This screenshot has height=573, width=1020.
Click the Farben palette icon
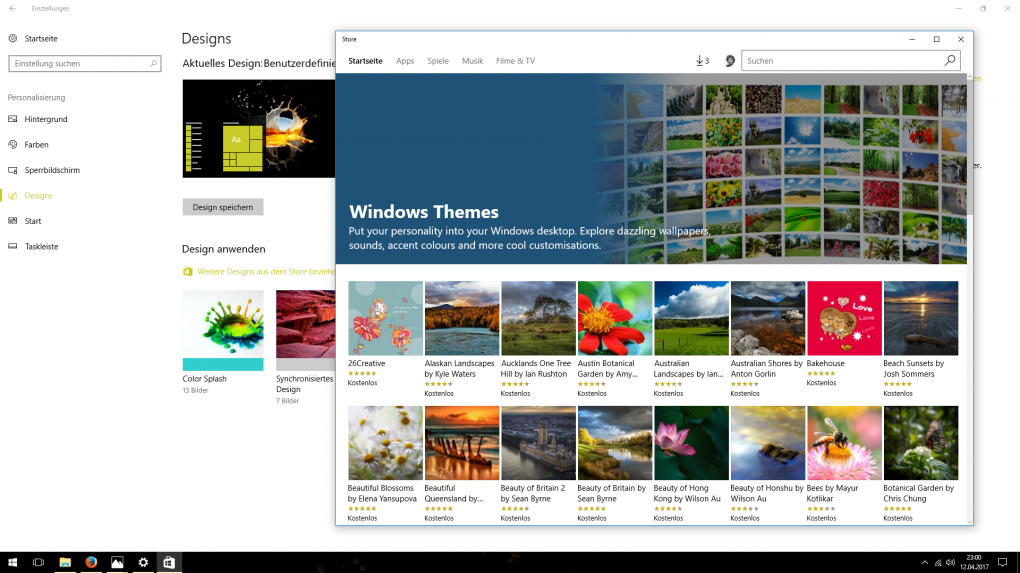click(x=13, y=144)
